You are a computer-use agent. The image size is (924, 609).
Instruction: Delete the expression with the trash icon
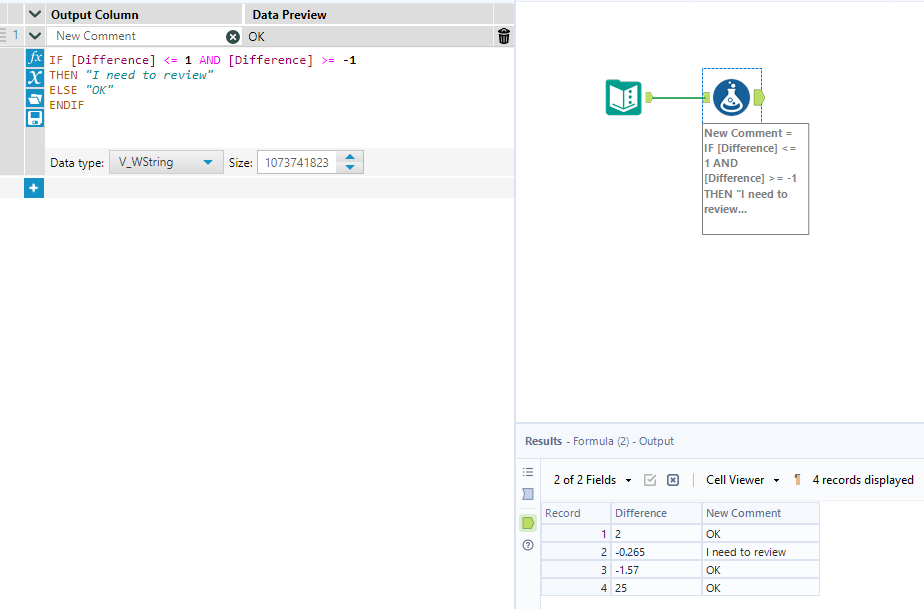[x=503, y=36]
